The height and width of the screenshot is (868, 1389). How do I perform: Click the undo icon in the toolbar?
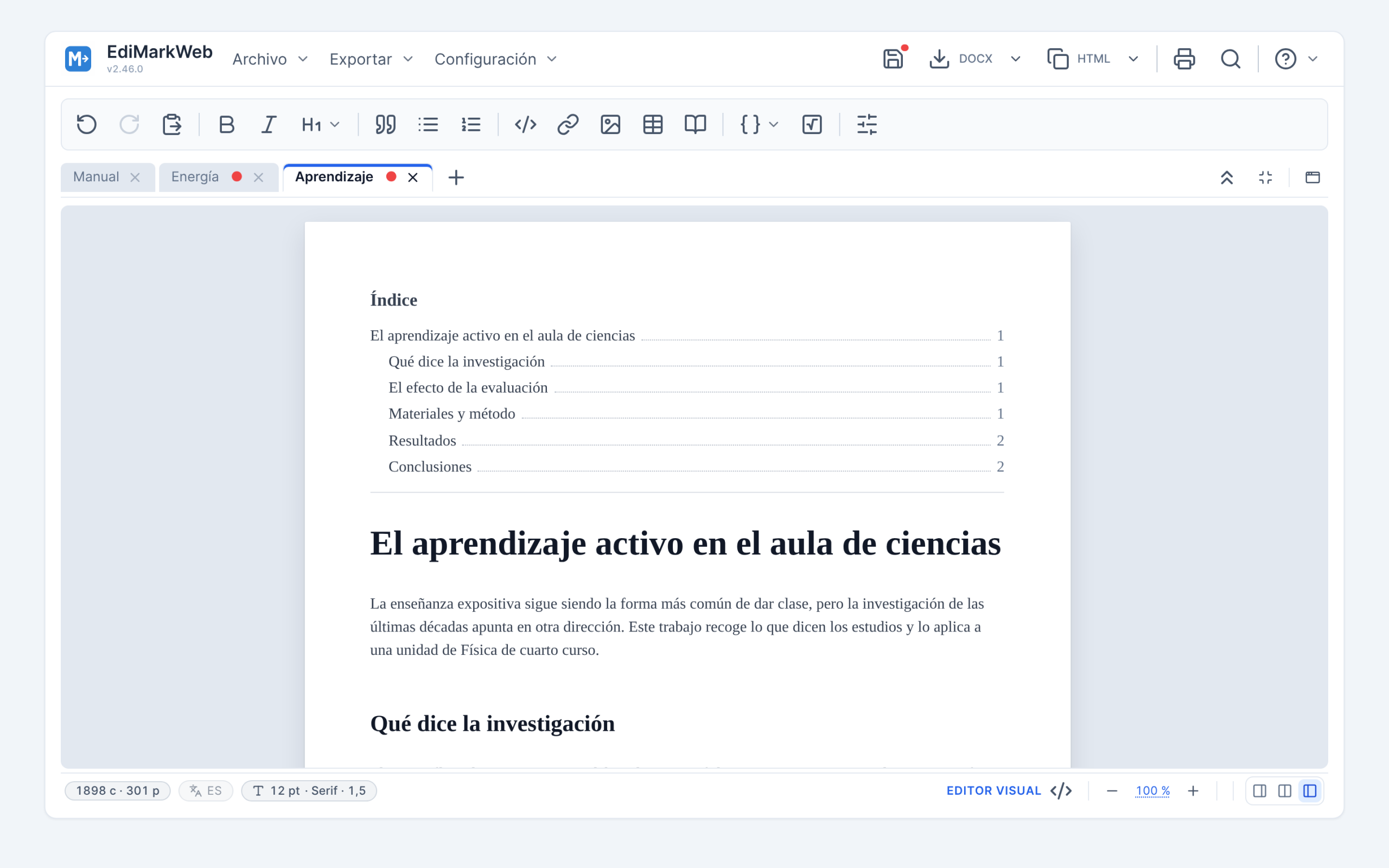tap(87, 124)
